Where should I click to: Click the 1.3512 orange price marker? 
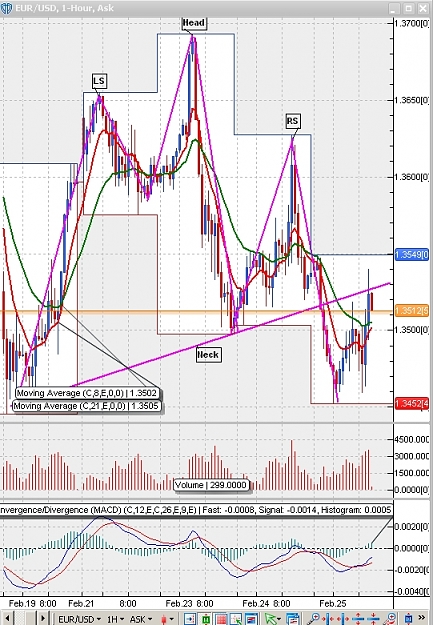pos(411,311)
